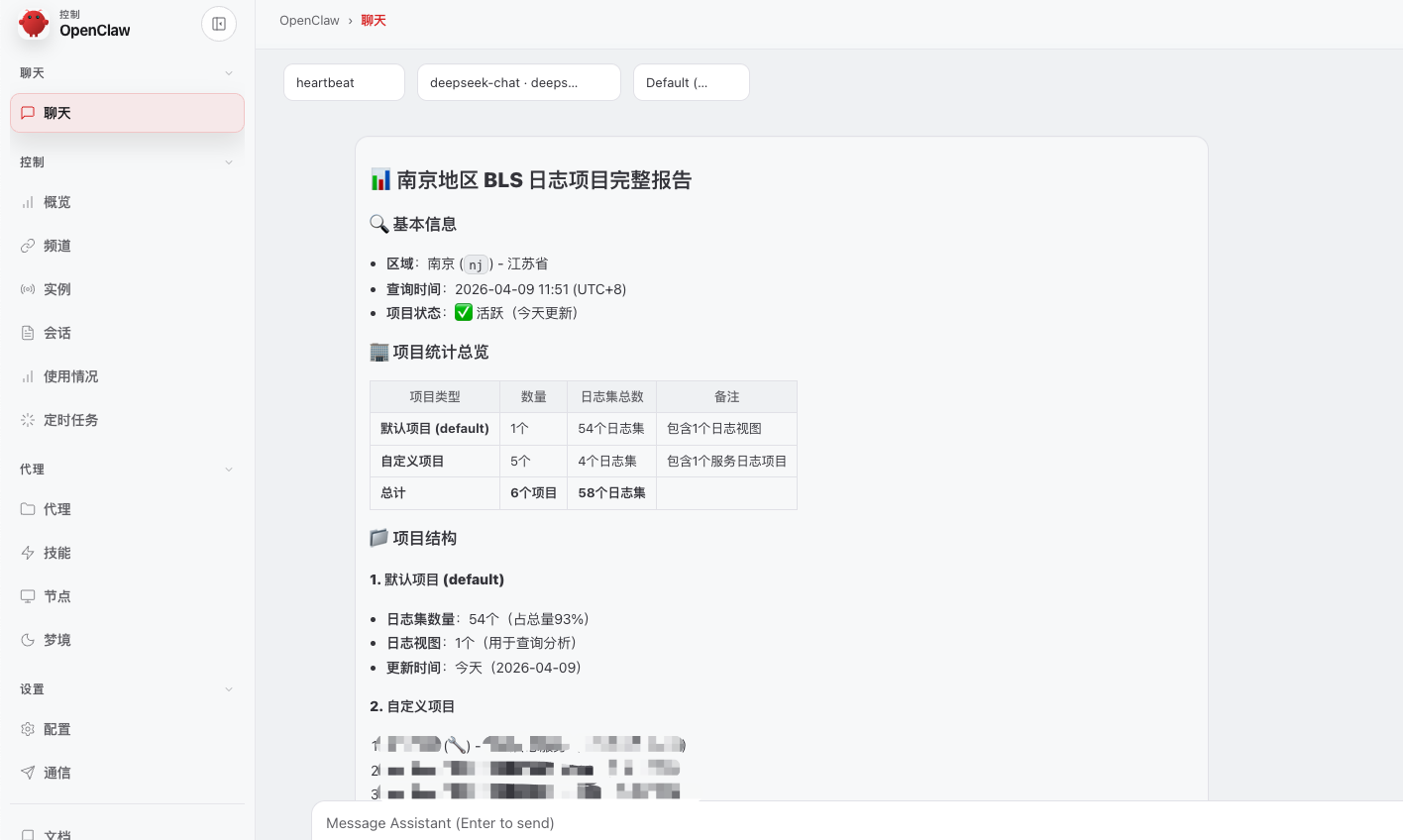The height and width of the screenshot is (840, 1403).
Task: Select the 实例 instances broadcast icon
Action: pyautogui.click(x=28, y=289)
